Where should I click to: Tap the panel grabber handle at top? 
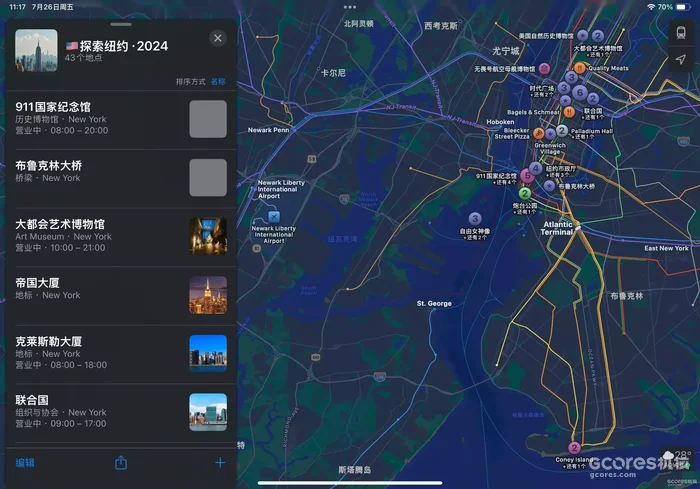click(121, 24)
